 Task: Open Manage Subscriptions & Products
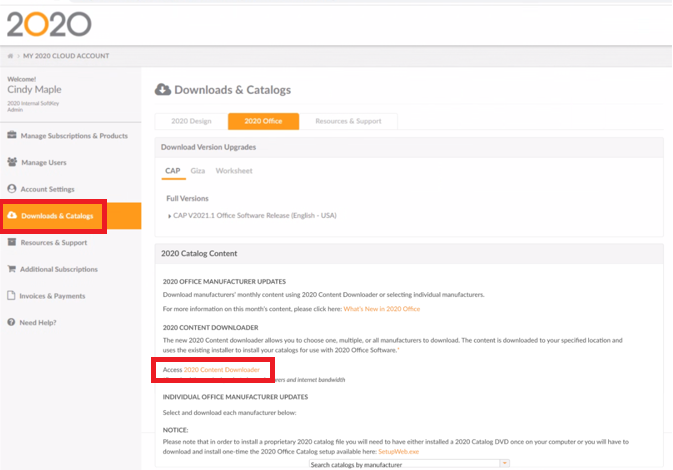pyautogui.click(x=74, y=136)
